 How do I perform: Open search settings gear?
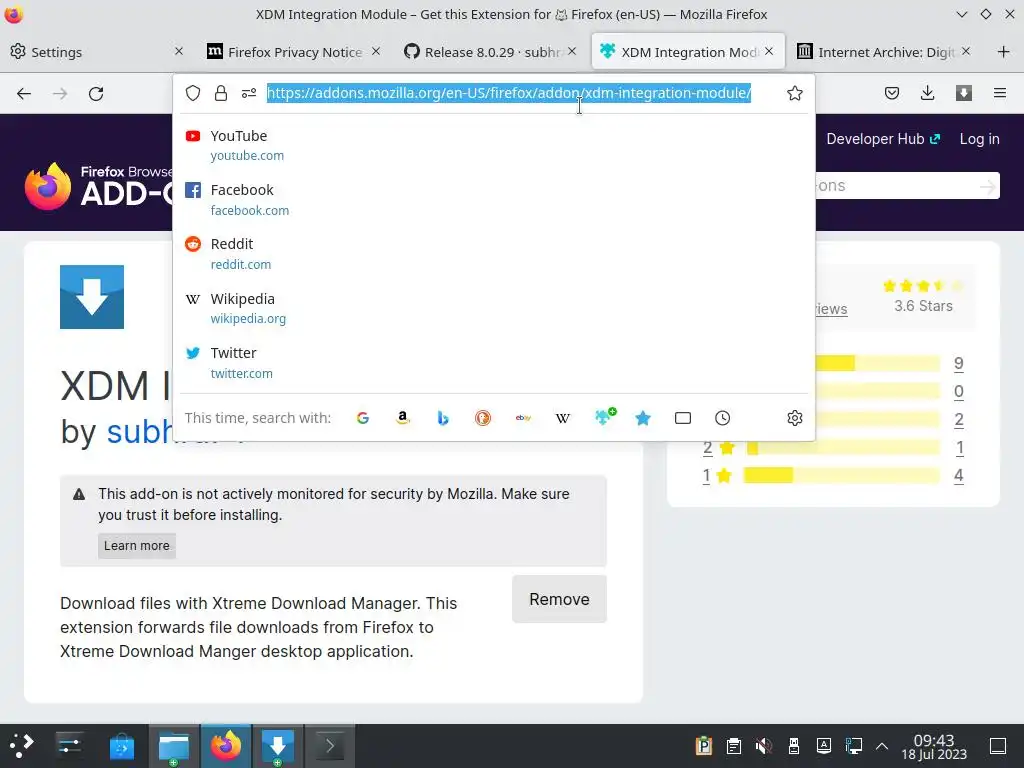tap(795, 418)
